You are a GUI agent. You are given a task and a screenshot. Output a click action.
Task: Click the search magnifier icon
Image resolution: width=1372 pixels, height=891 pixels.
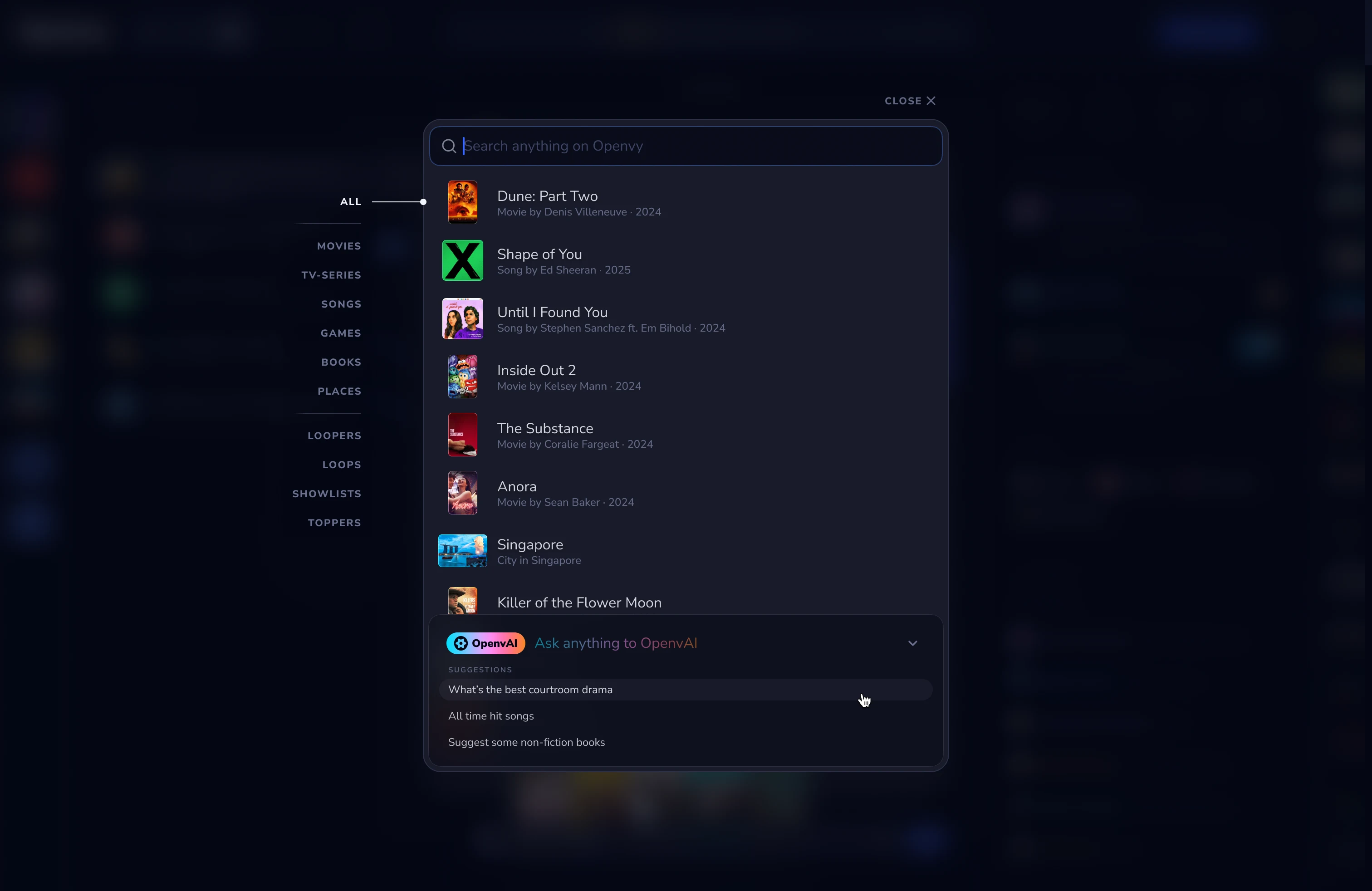449,146
